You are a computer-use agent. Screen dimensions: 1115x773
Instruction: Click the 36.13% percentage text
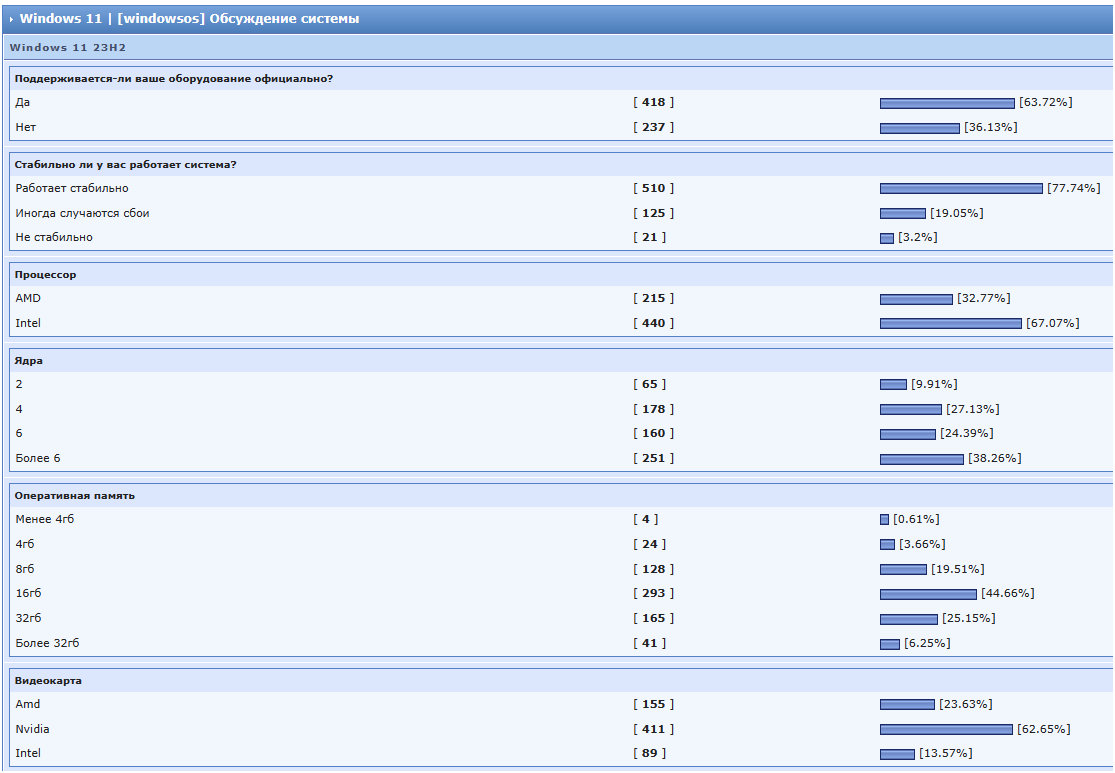[x=991, y=127]
